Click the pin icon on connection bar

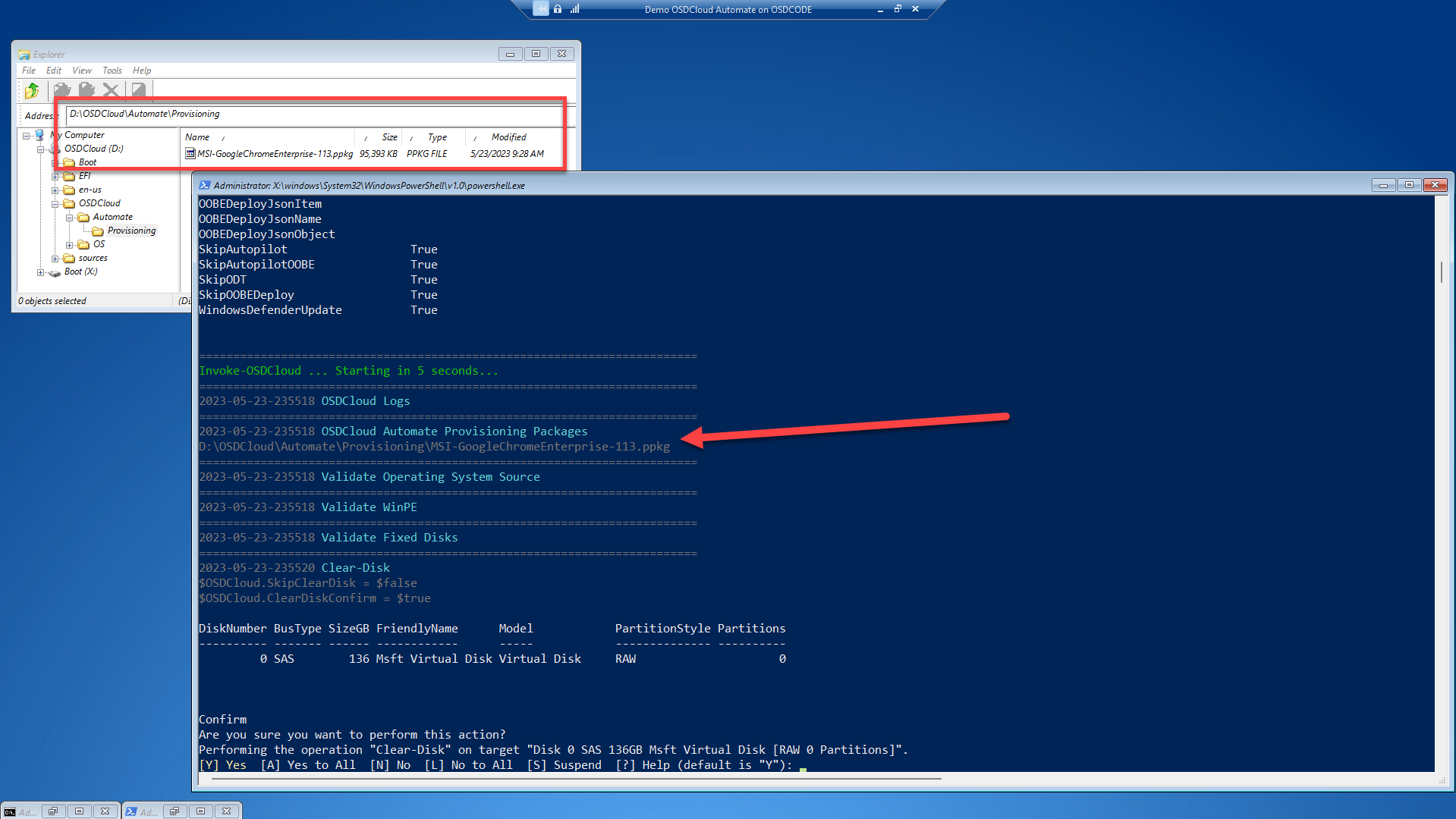[540, 9]
